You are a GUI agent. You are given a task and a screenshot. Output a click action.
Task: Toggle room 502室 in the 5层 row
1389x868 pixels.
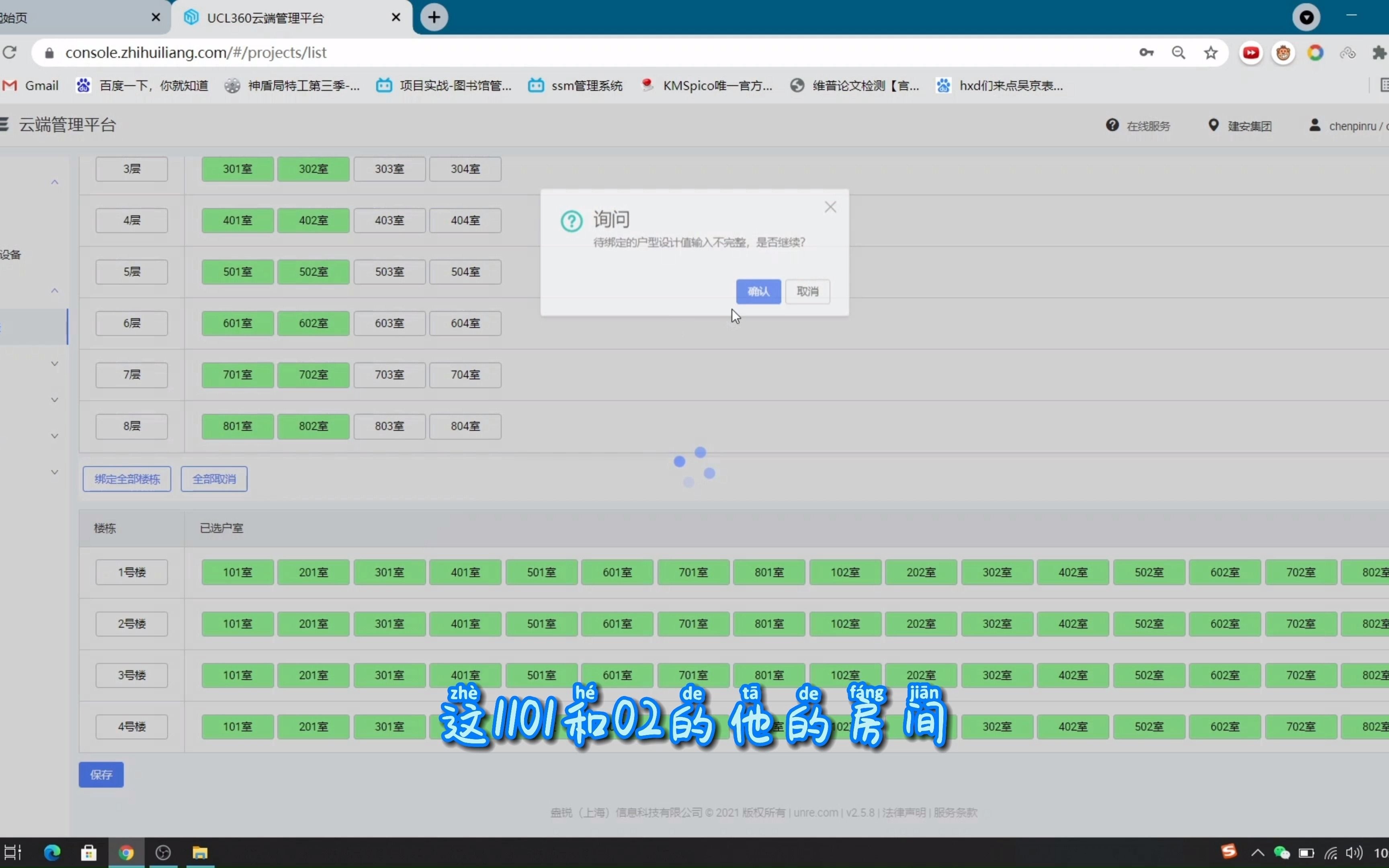click(x=313, y=272)
